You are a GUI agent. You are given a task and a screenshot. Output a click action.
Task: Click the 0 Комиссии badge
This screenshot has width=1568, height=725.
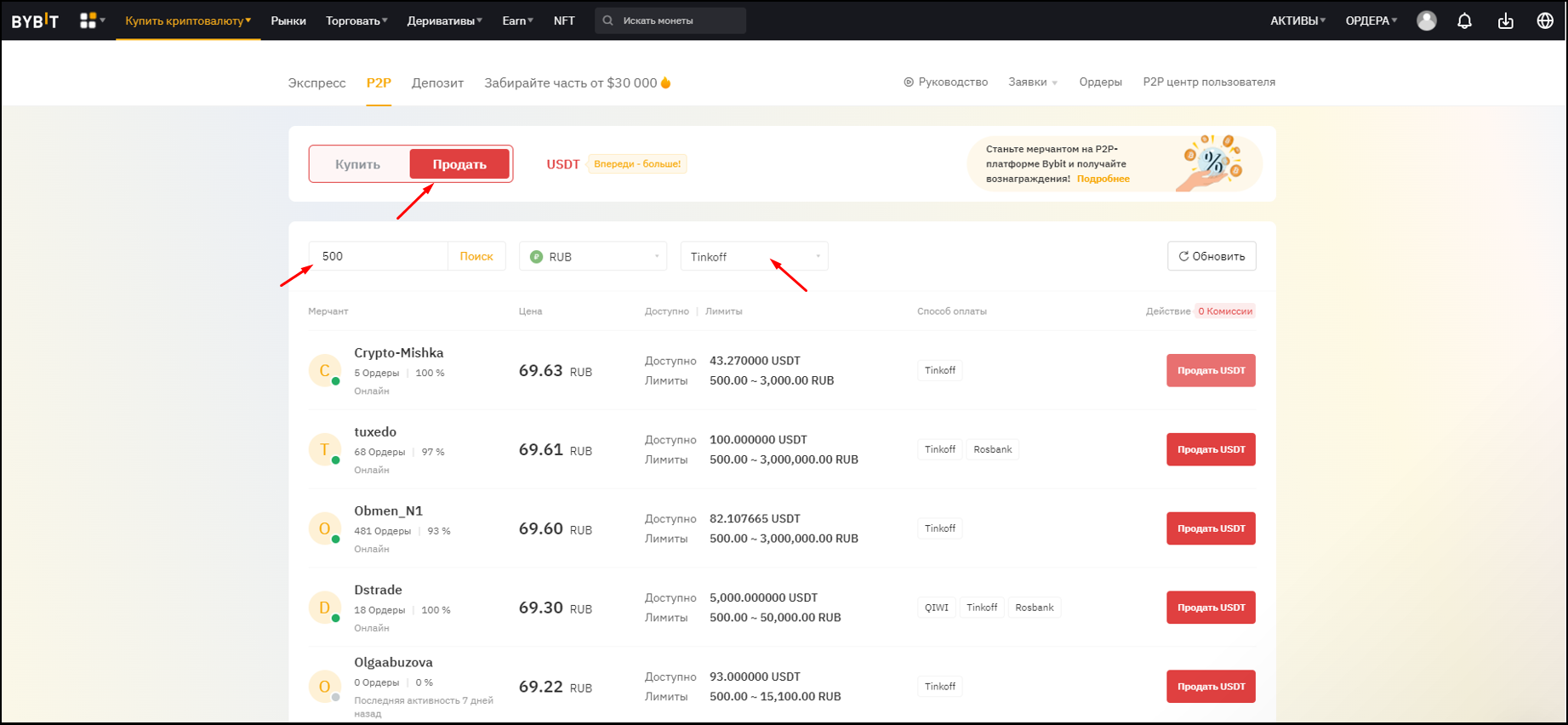pyautogui.click(x=1225, y=311)
